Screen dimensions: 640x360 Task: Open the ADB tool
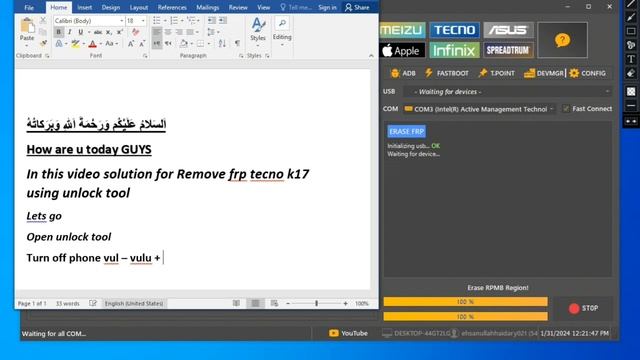point(403,73)
